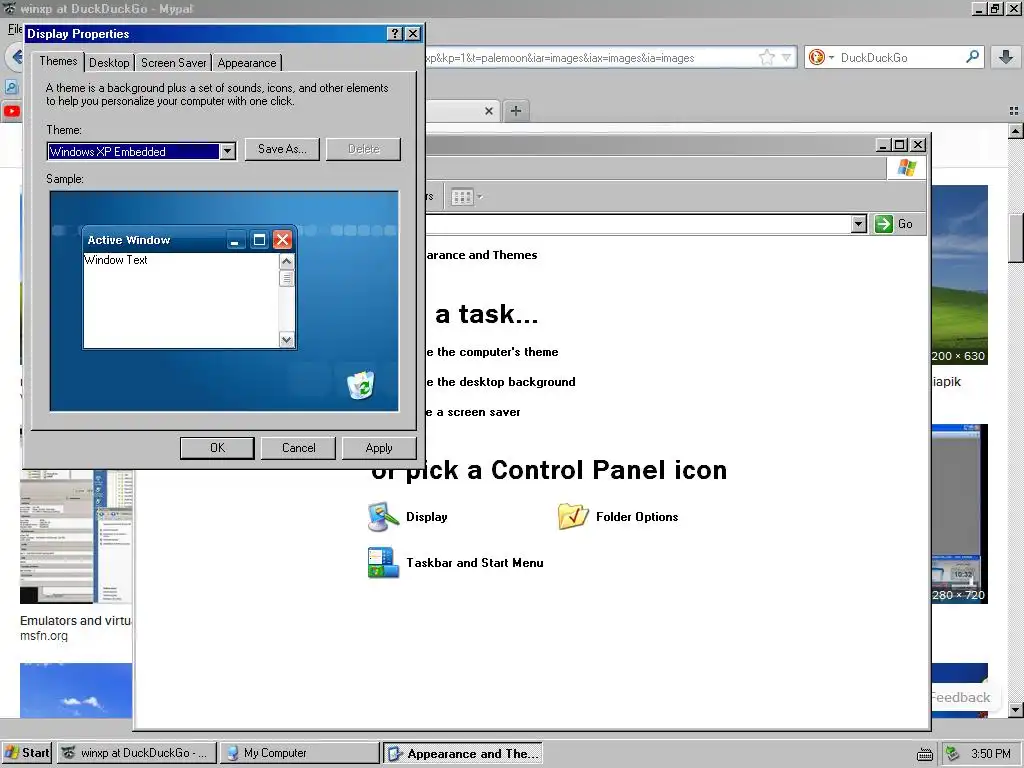Switch to the Screen Saver tab

click(x=174, y=63)
